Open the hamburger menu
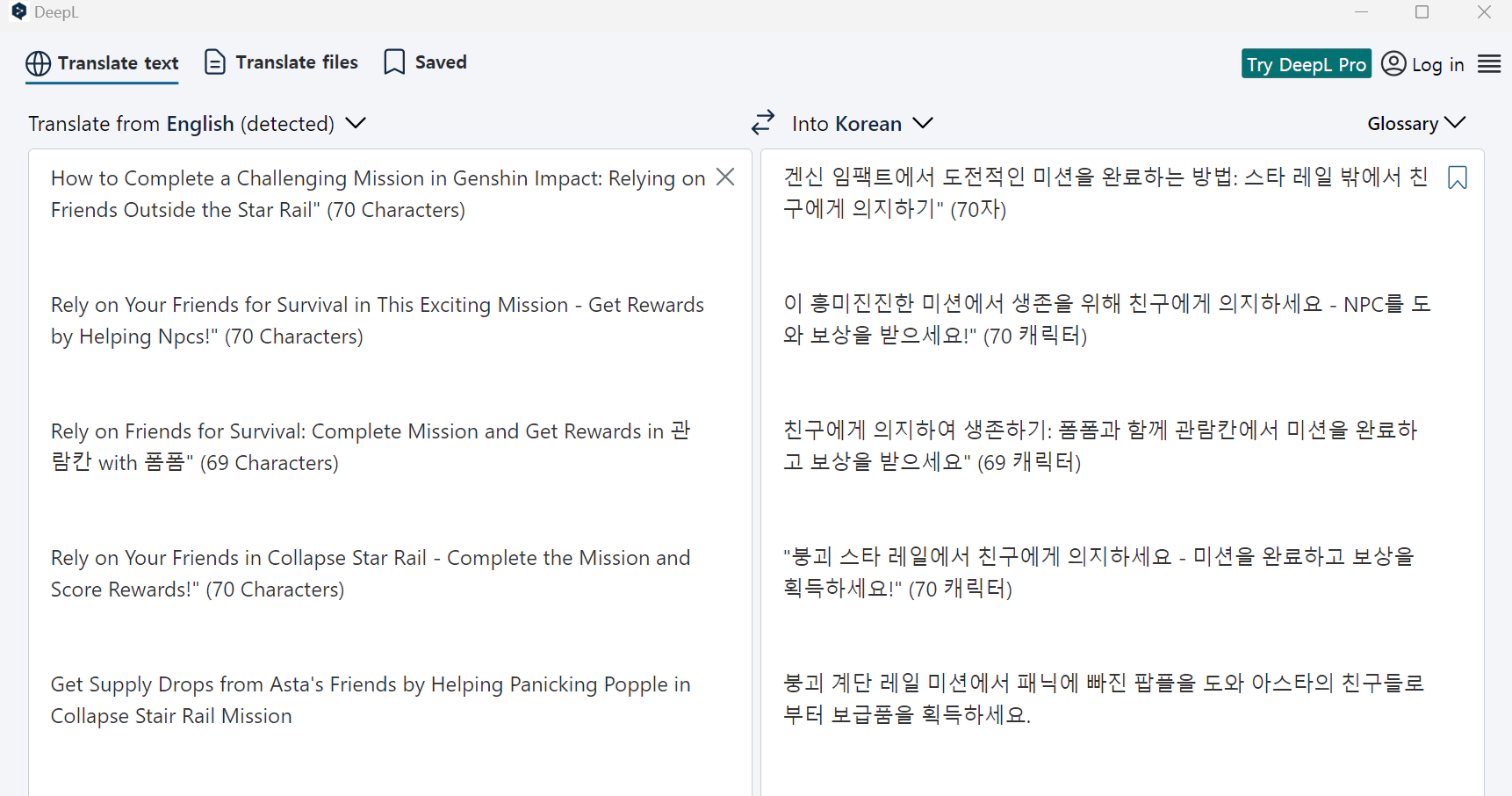Screen dimensions: 1512x796 point(1489,63)
